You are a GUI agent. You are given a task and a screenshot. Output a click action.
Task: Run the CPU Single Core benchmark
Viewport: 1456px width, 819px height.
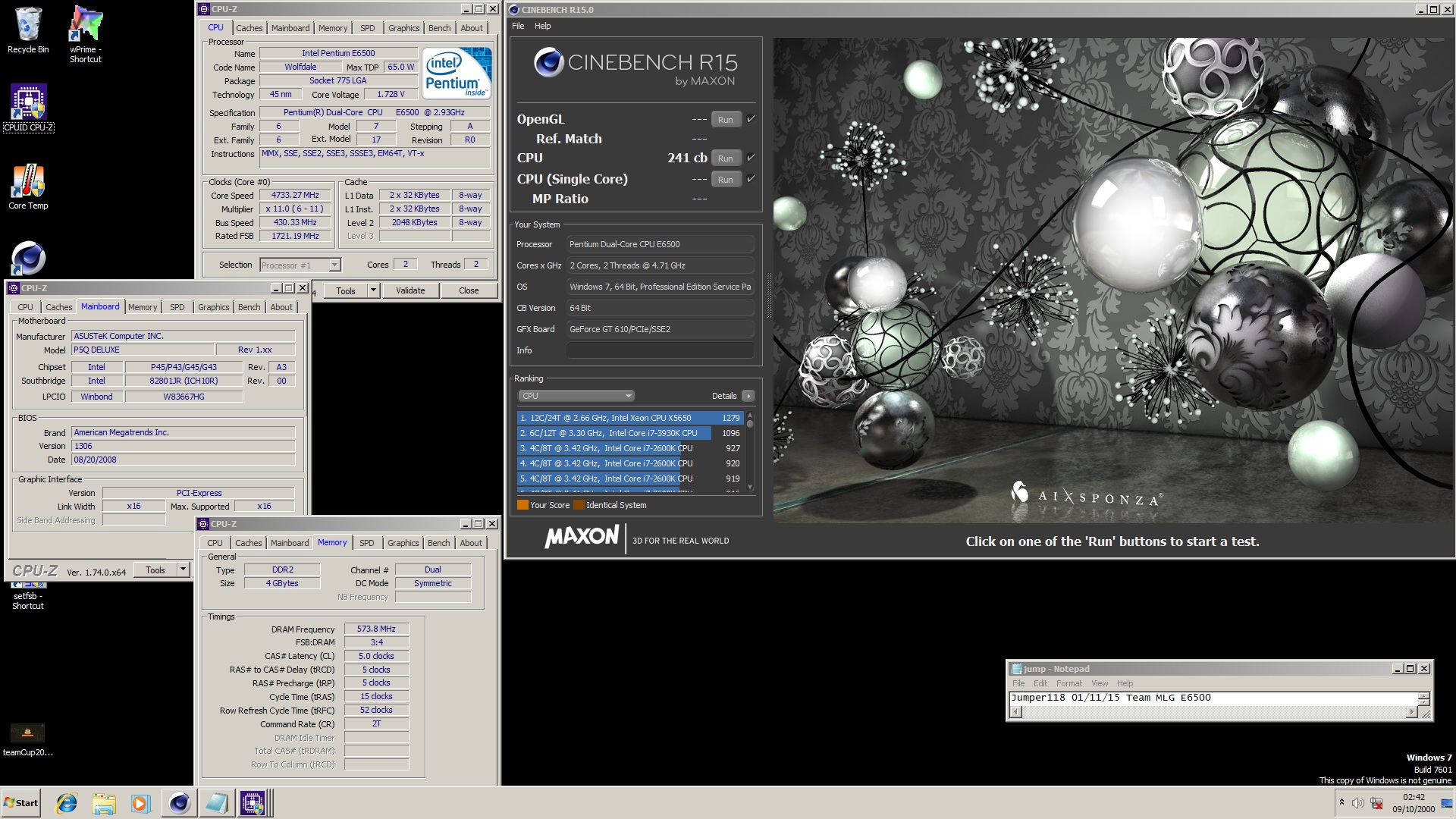click(726, 180)
